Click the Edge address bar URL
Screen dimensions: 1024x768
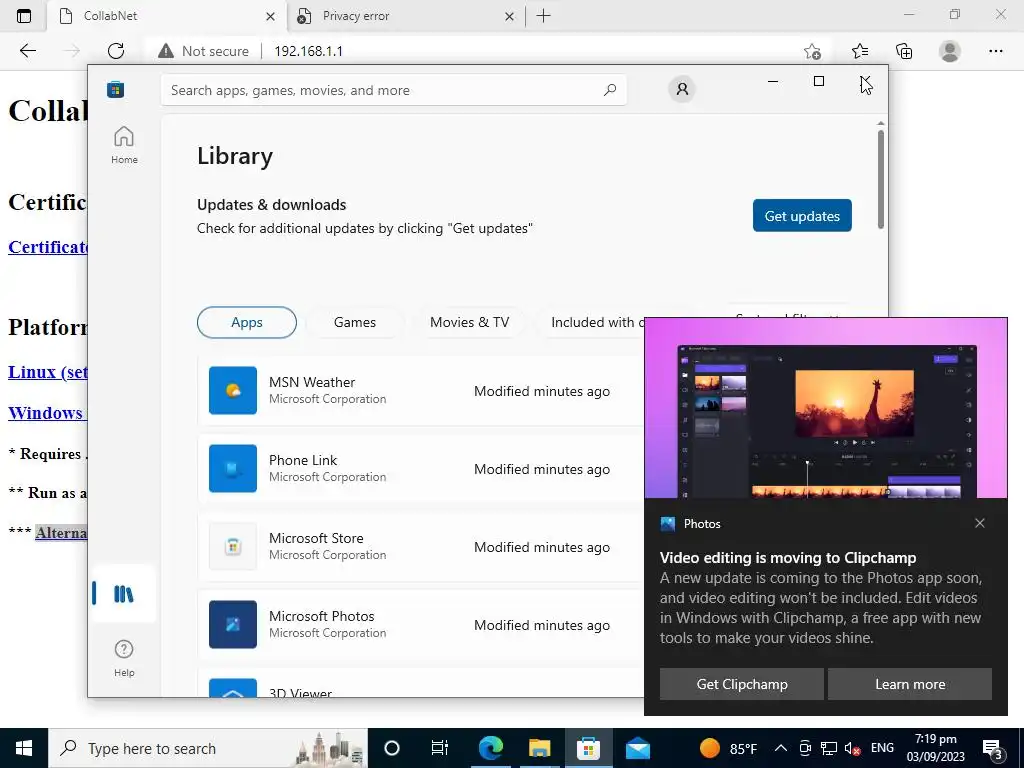point(308,51)
